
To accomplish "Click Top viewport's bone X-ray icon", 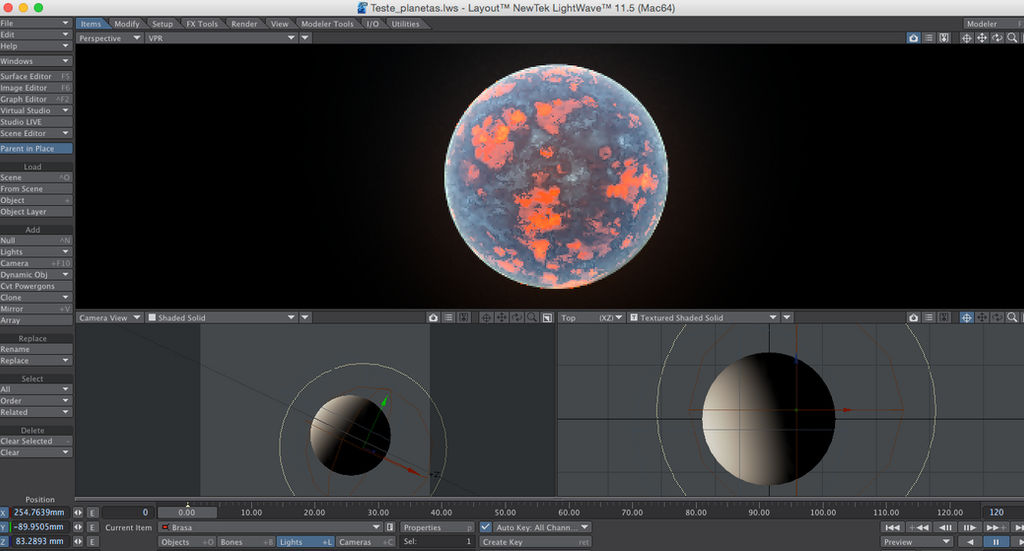I will tap(944, 317).
